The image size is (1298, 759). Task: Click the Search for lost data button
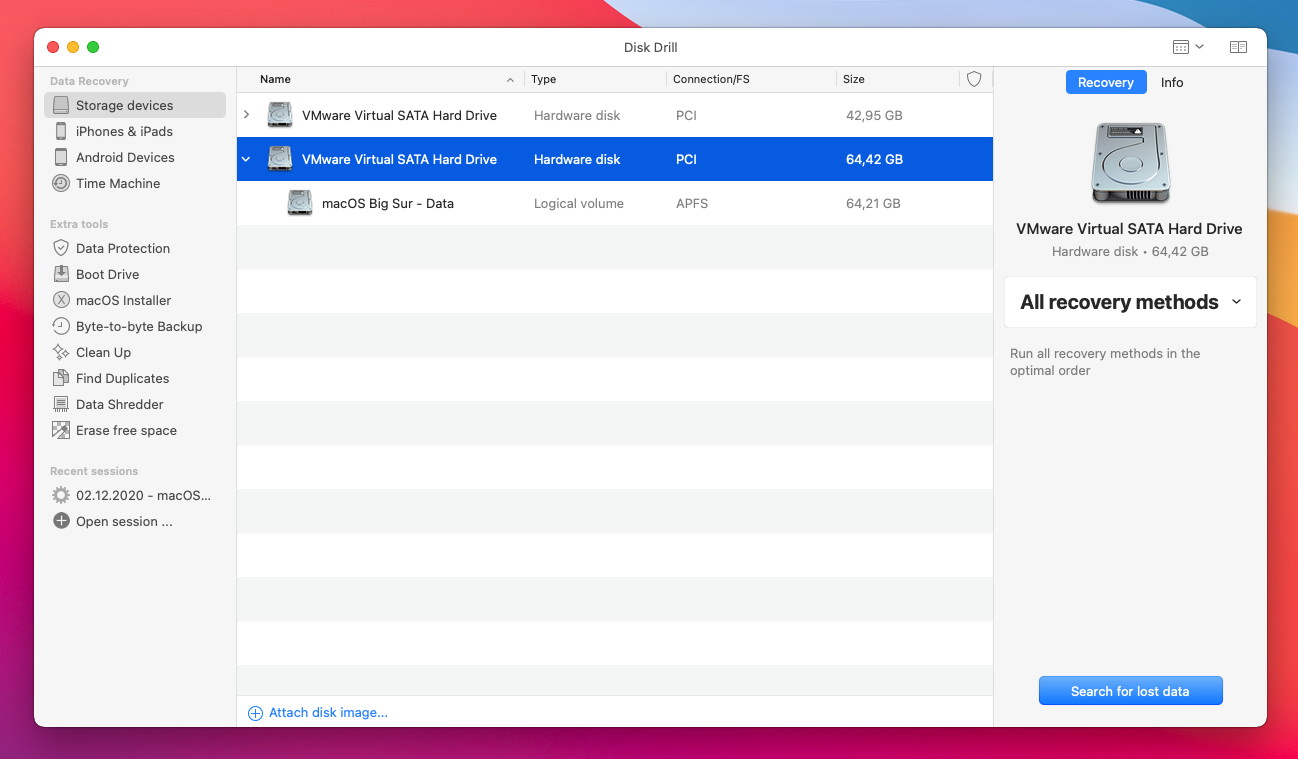tap(1130, 691)
